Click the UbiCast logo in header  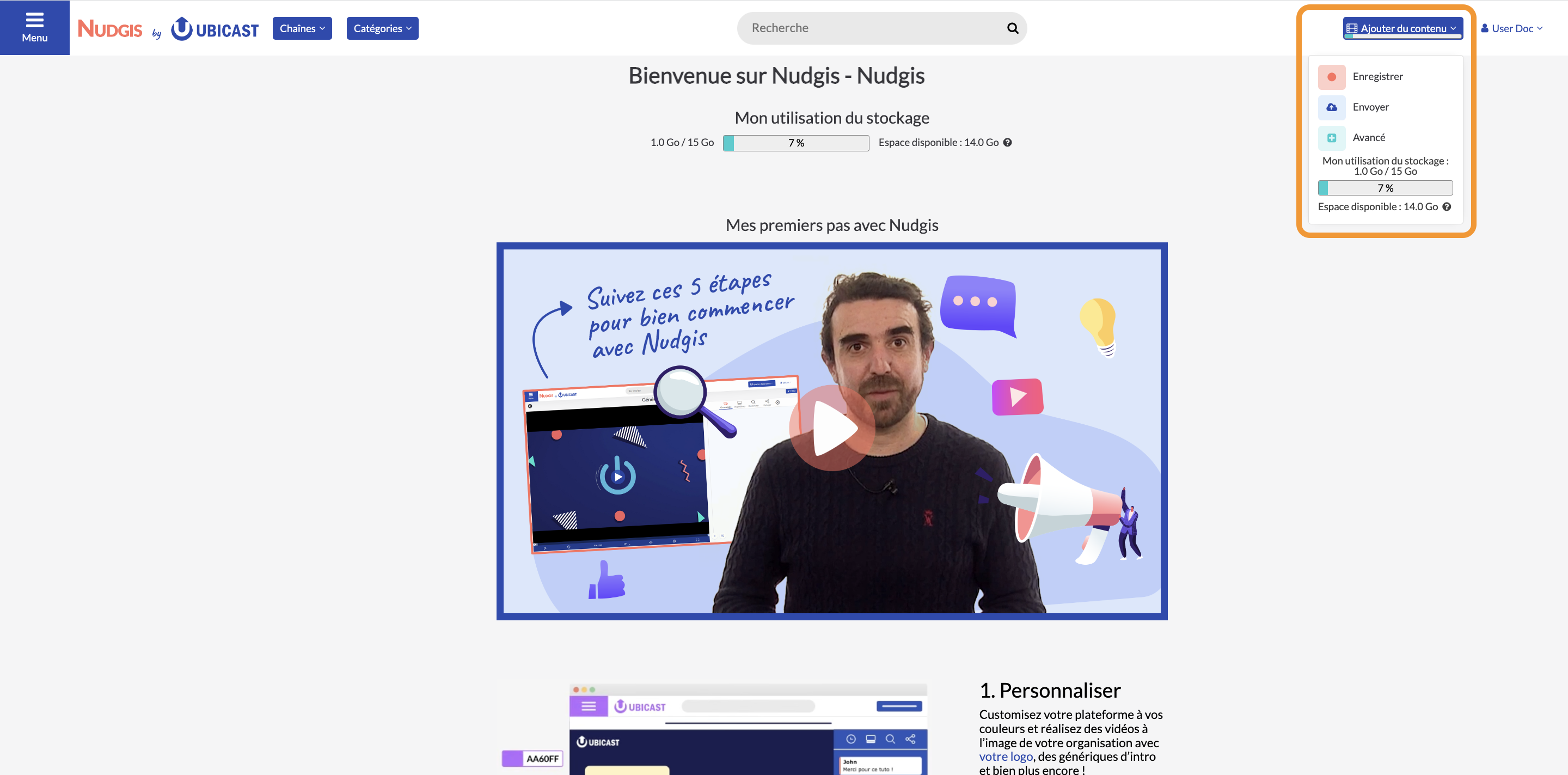[215, 29]
